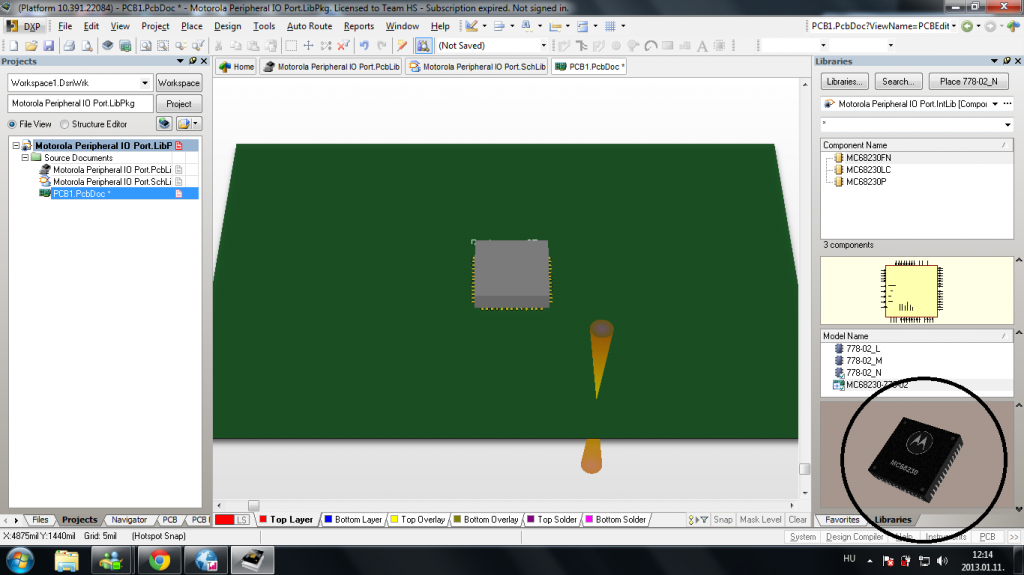Click the volume speaker tray icon

(x=942, y=561)
